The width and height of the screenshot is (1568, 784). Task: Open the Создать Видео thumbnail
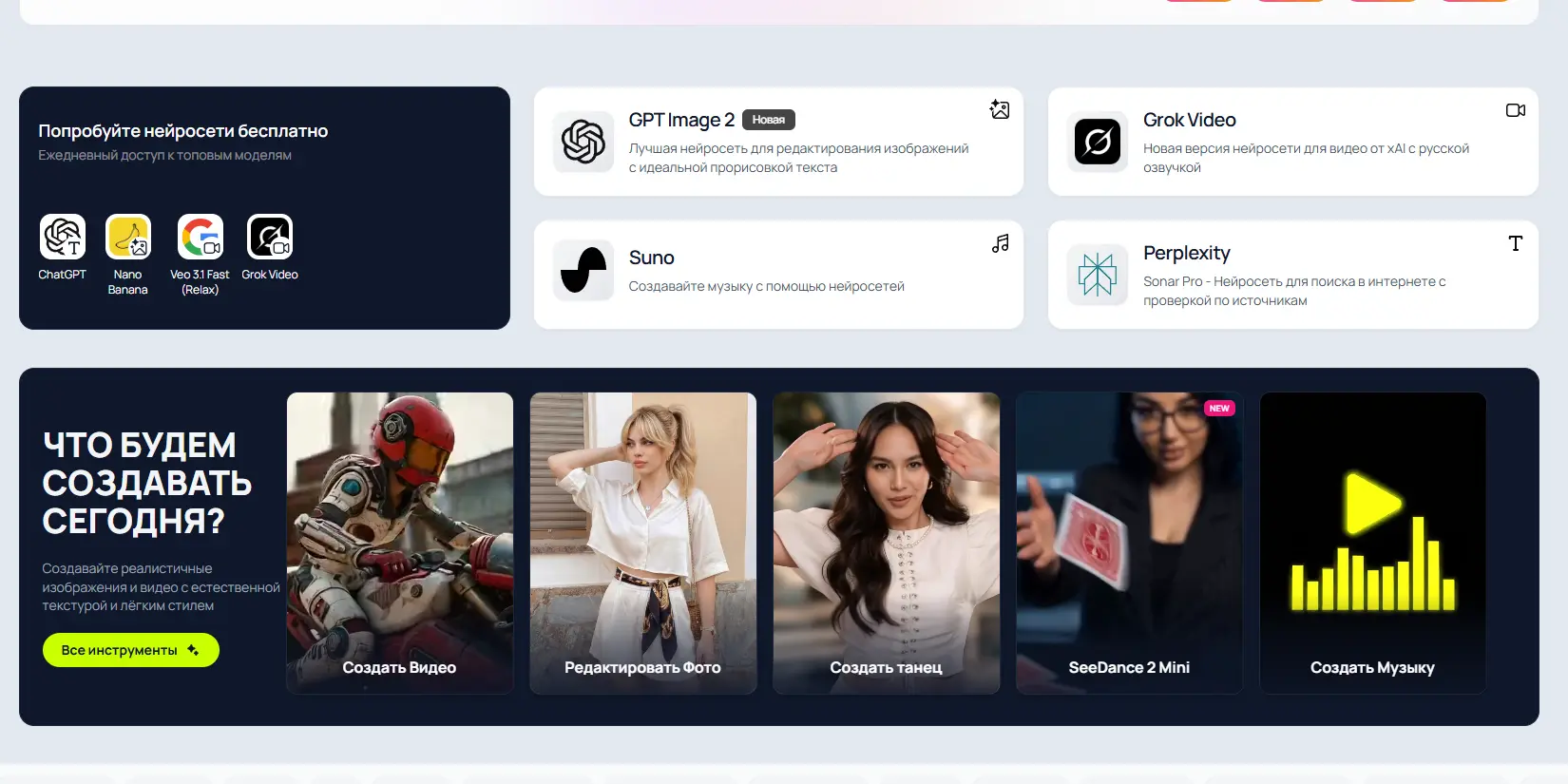[400, 543]
